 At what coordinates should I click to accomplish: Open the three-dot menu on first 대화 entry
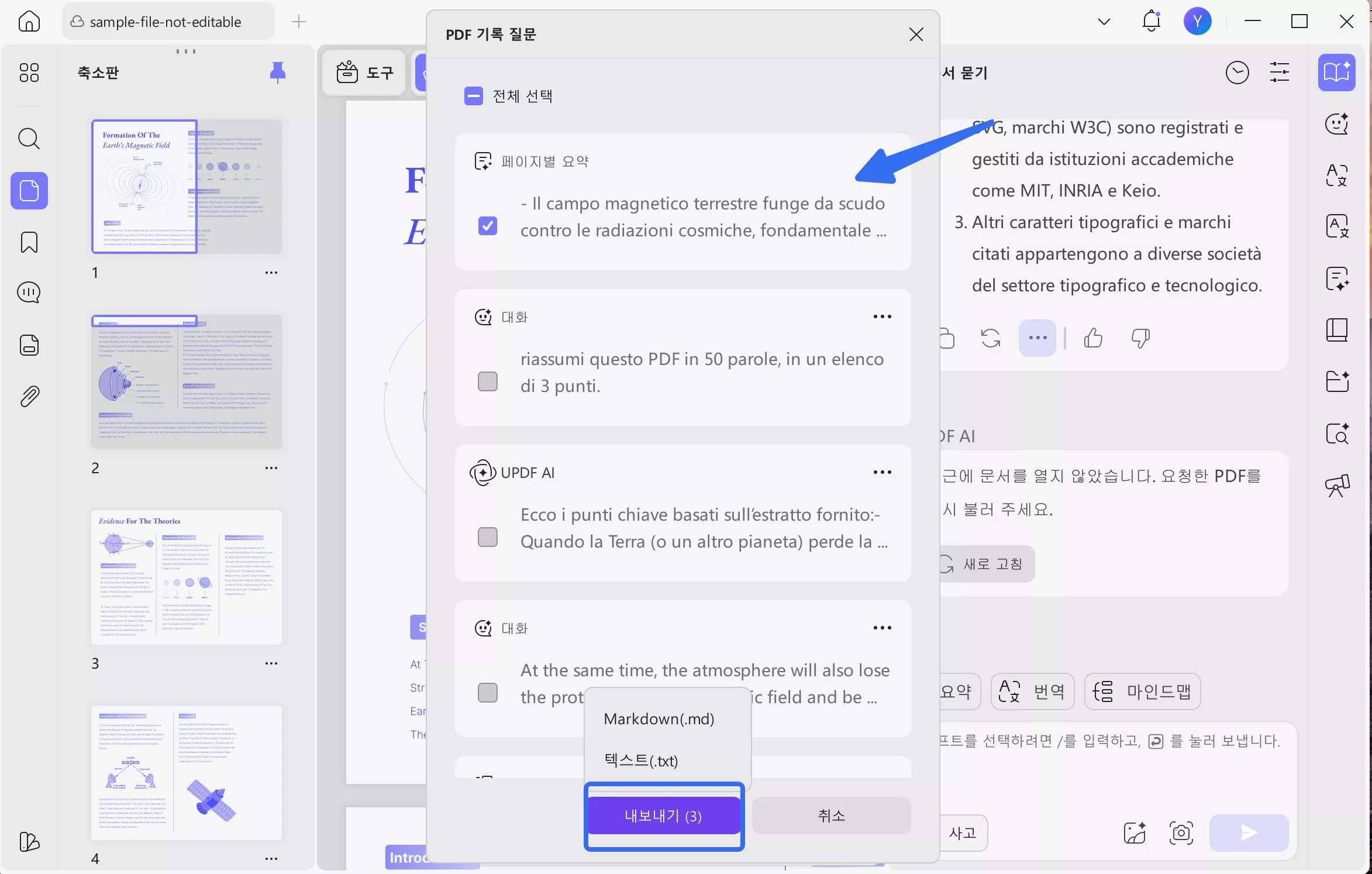[x=882, y=316]
